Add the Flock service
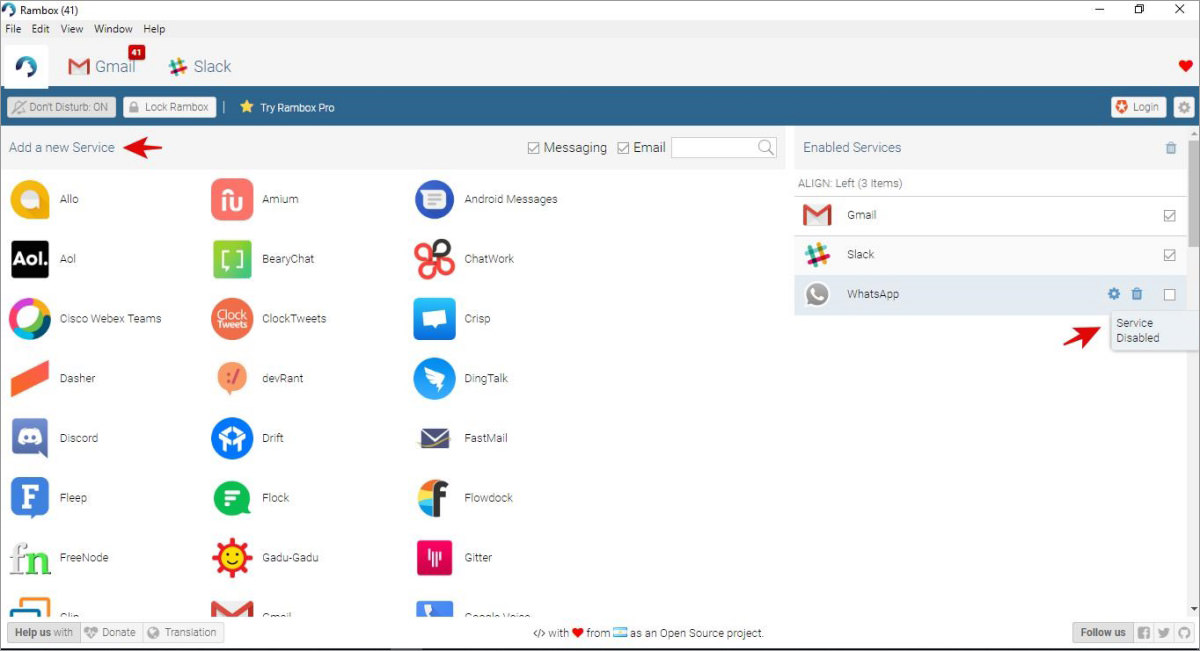The height and width of the screenshot is (651, 1200). point(250,498)
